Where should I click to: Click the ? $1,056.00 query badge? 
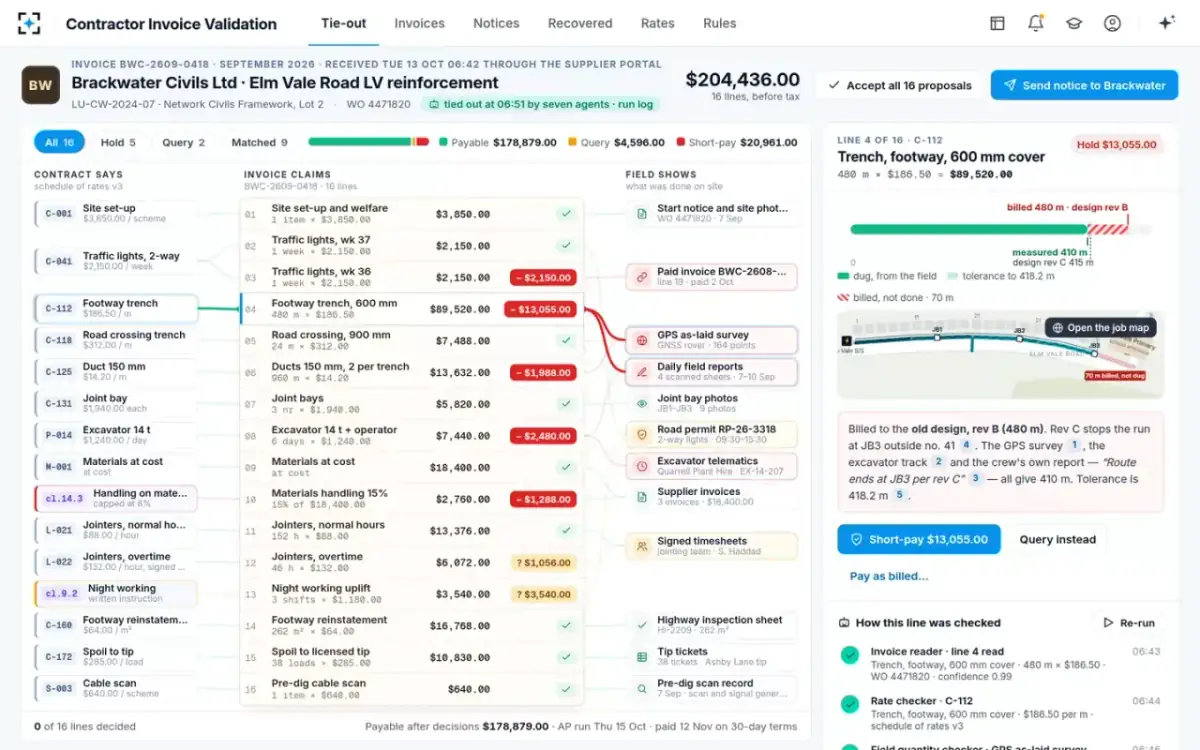542,562
